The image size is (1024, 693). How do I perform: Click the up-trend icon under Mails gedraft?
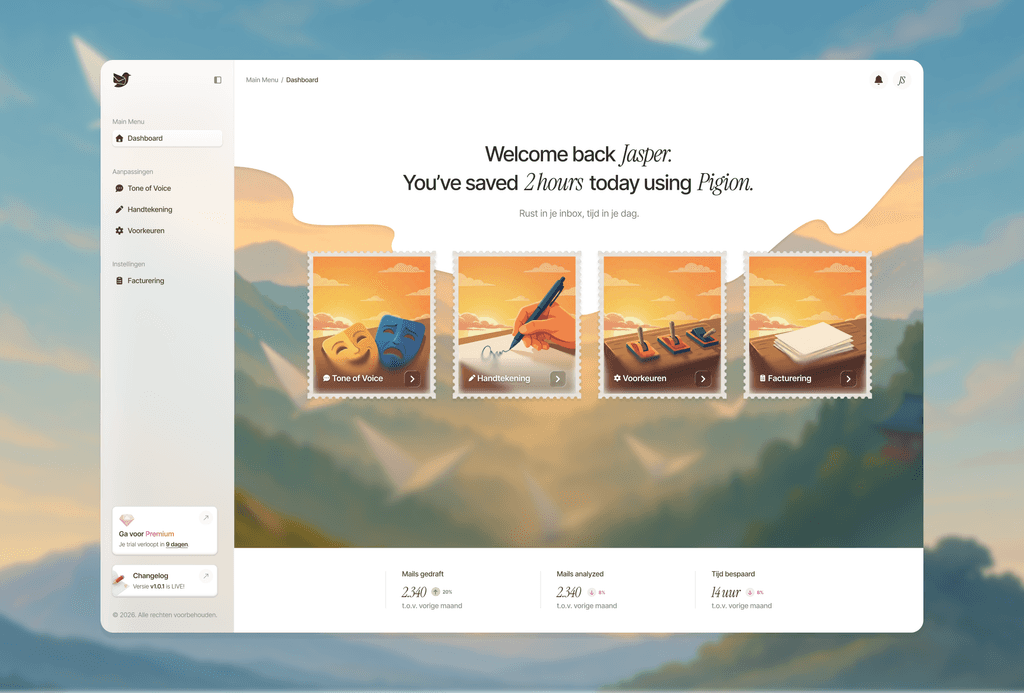click(x=436, y=592)
